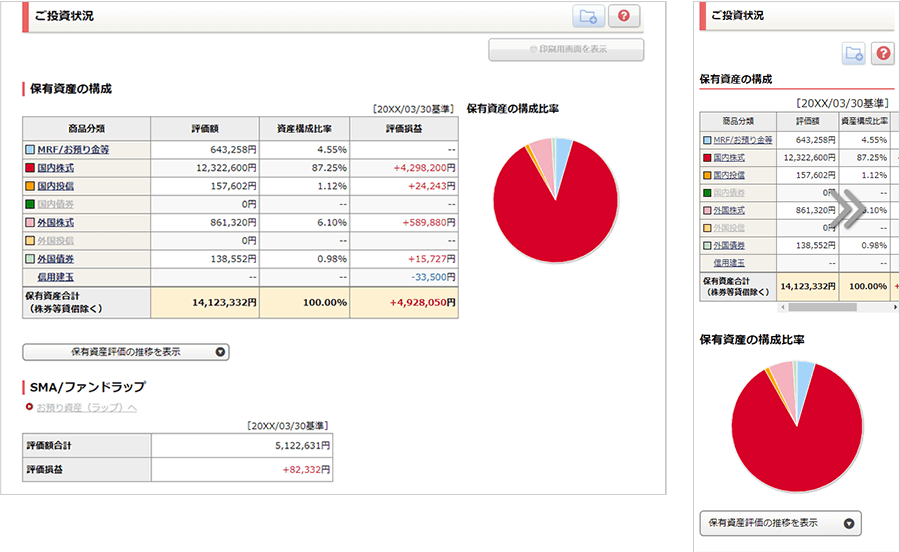Expand 保有資産評価の推移を表示 in the wide view

point(126,352)
